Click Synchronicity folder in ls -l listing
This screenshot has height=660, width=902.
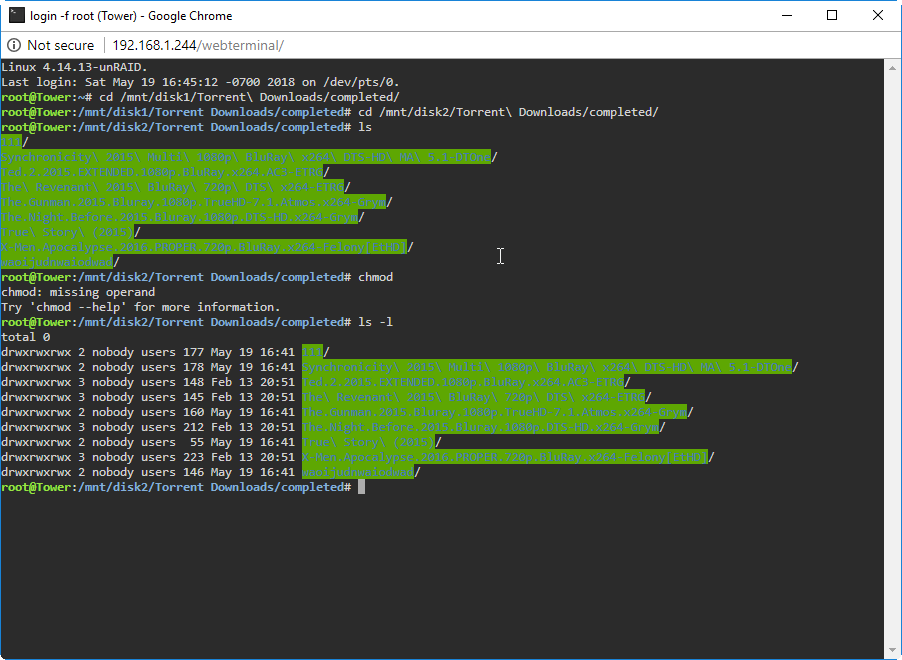point(546,367)
